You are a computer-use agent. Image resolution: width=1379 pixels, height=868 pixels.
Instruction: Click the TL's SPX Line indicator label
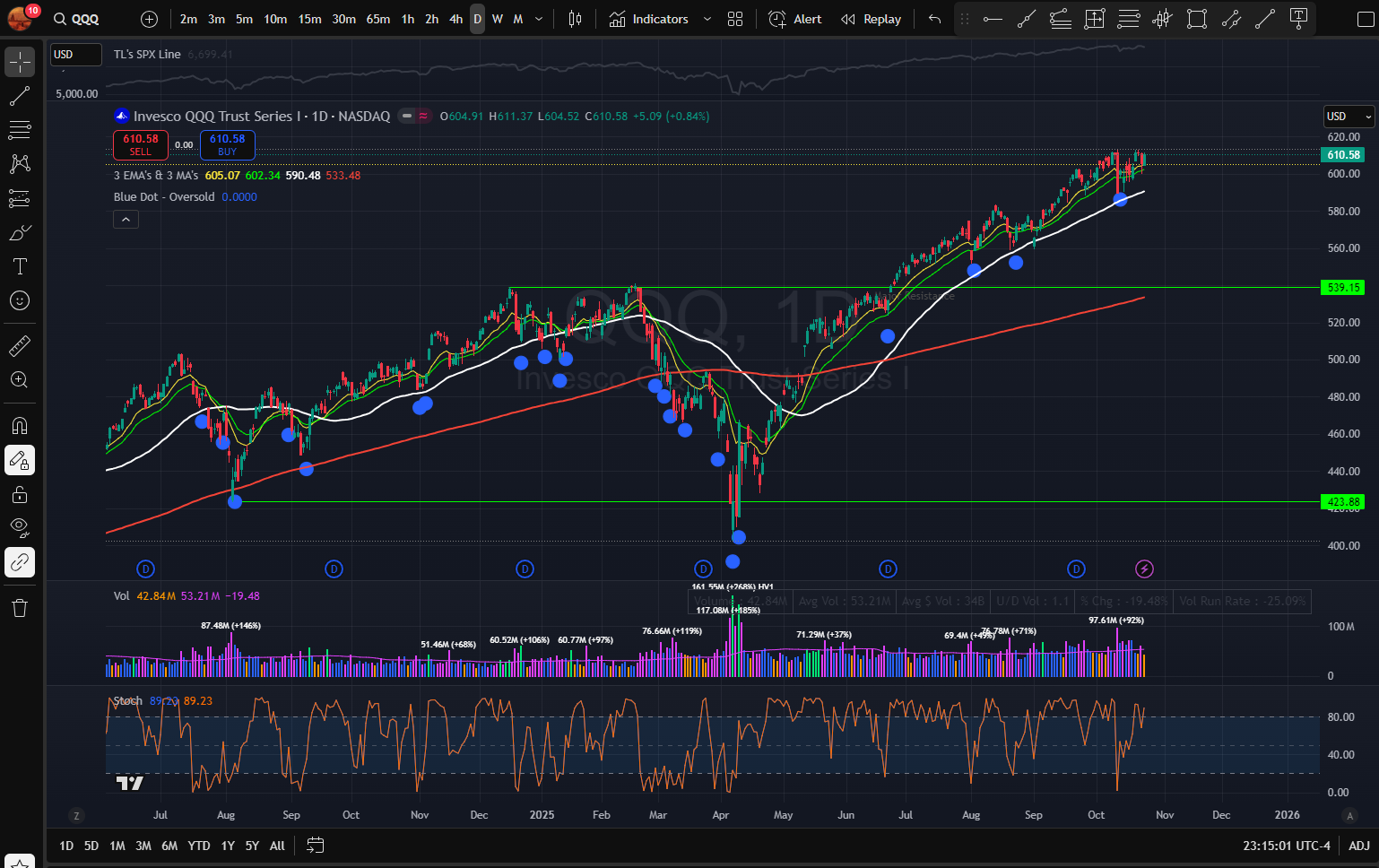click(x=147, y=54)
